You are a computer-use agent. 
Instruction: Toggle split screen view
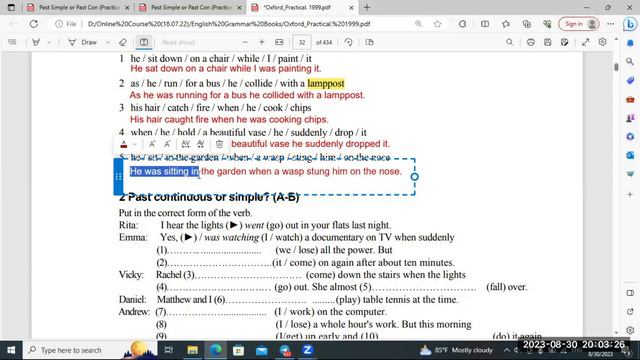point(485,24)
